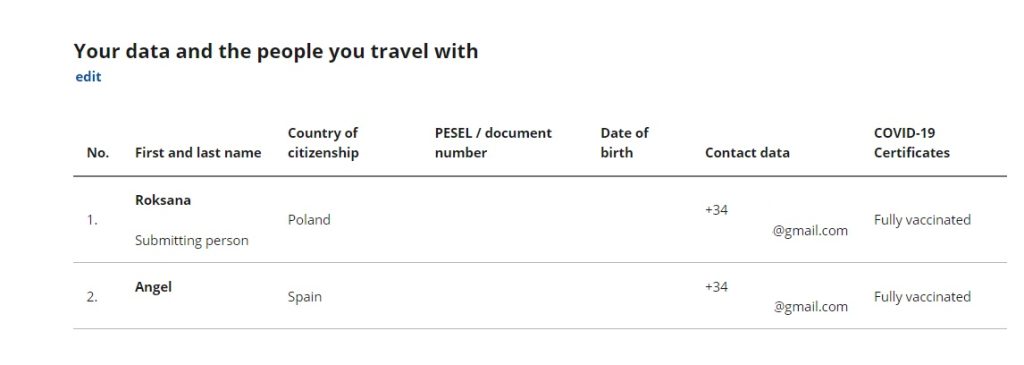Select the name Angel in row two
The image size is (1024, 365).
point(153,287)
